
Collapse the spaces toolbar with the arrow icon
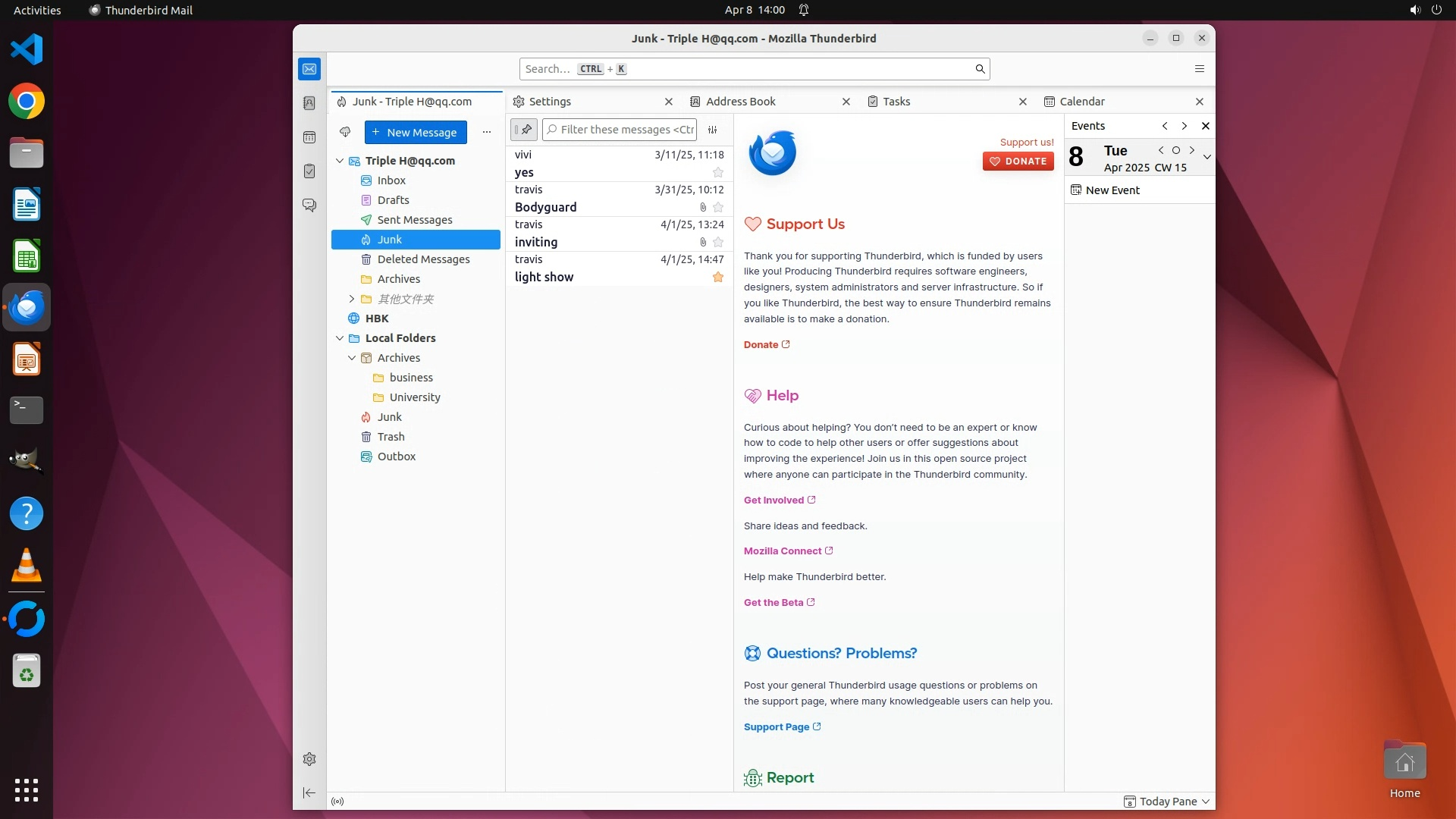(x=309, y=792)
